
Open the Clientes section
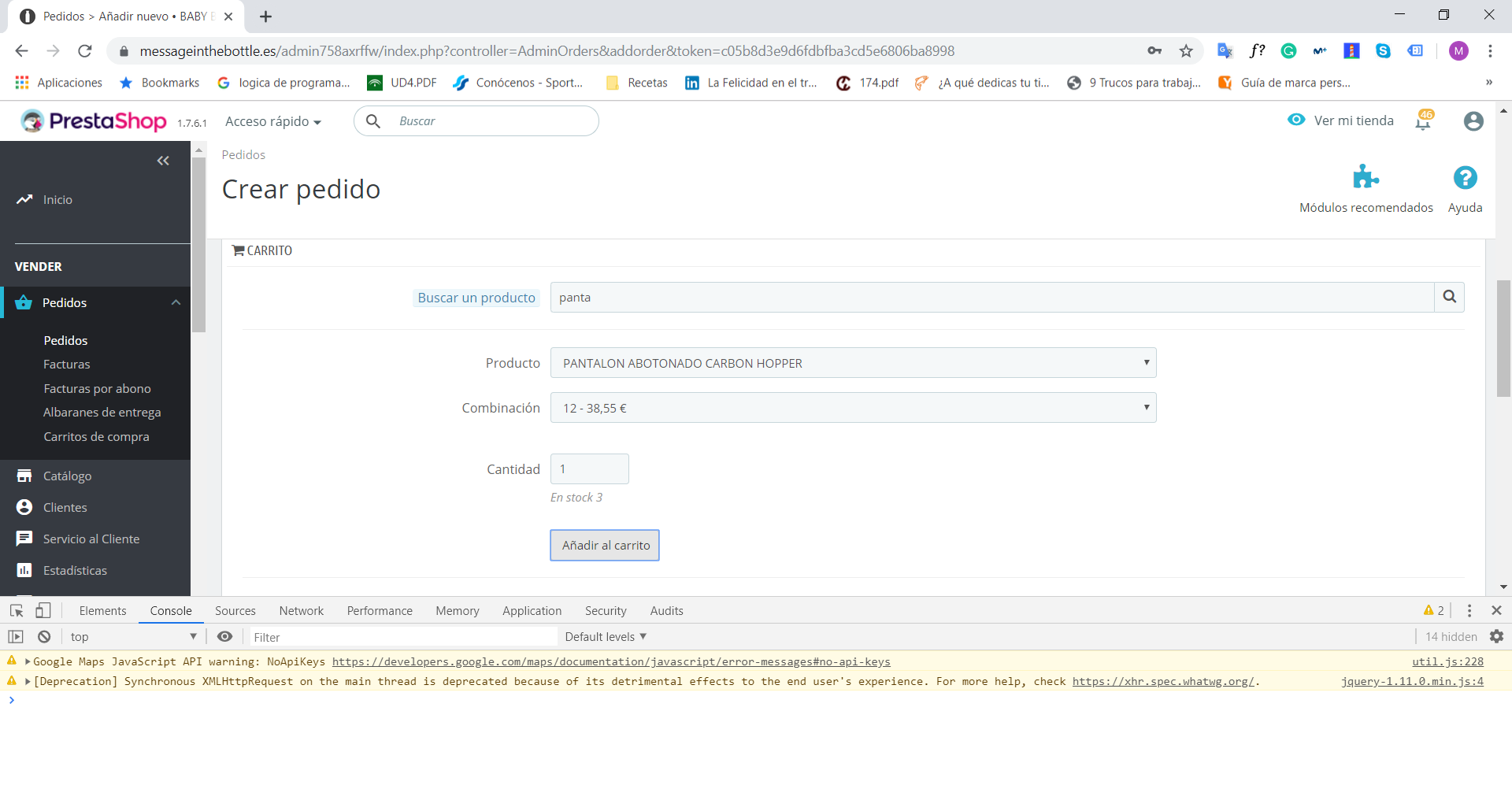[65, 508]
